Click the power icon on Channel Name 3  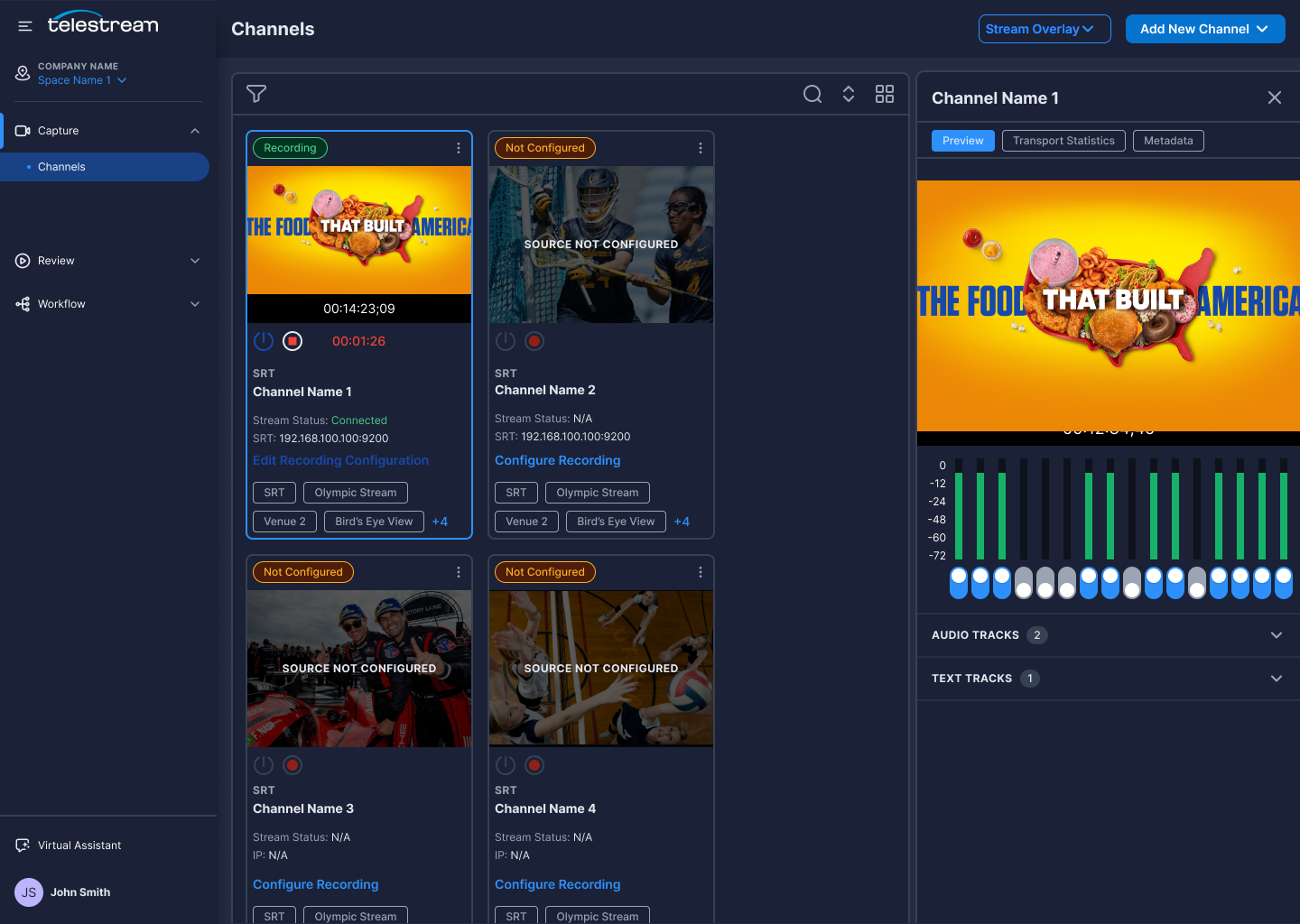point(264,765)
